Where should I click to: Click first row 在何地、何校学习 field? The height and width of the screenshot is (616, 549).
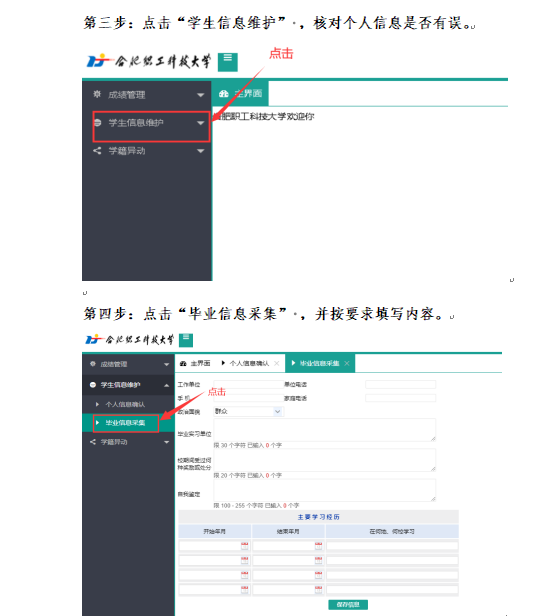(x=392, y=546)
